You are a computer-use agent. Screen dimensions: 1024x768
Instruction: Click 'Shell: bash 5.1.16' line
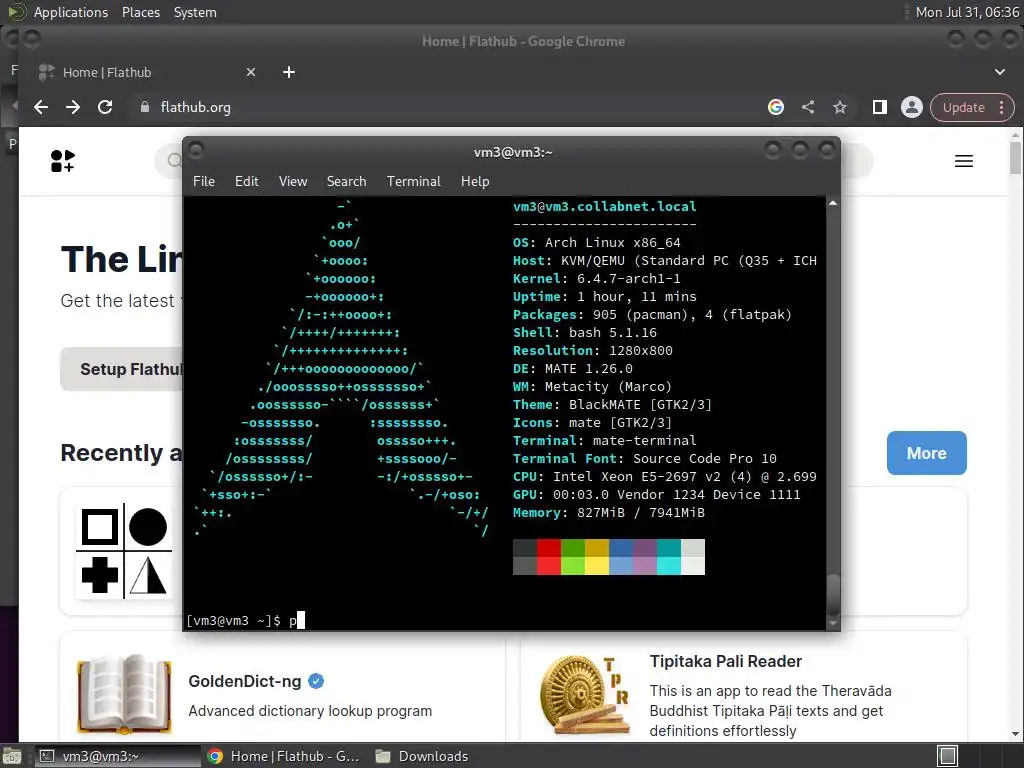point(584,332)
